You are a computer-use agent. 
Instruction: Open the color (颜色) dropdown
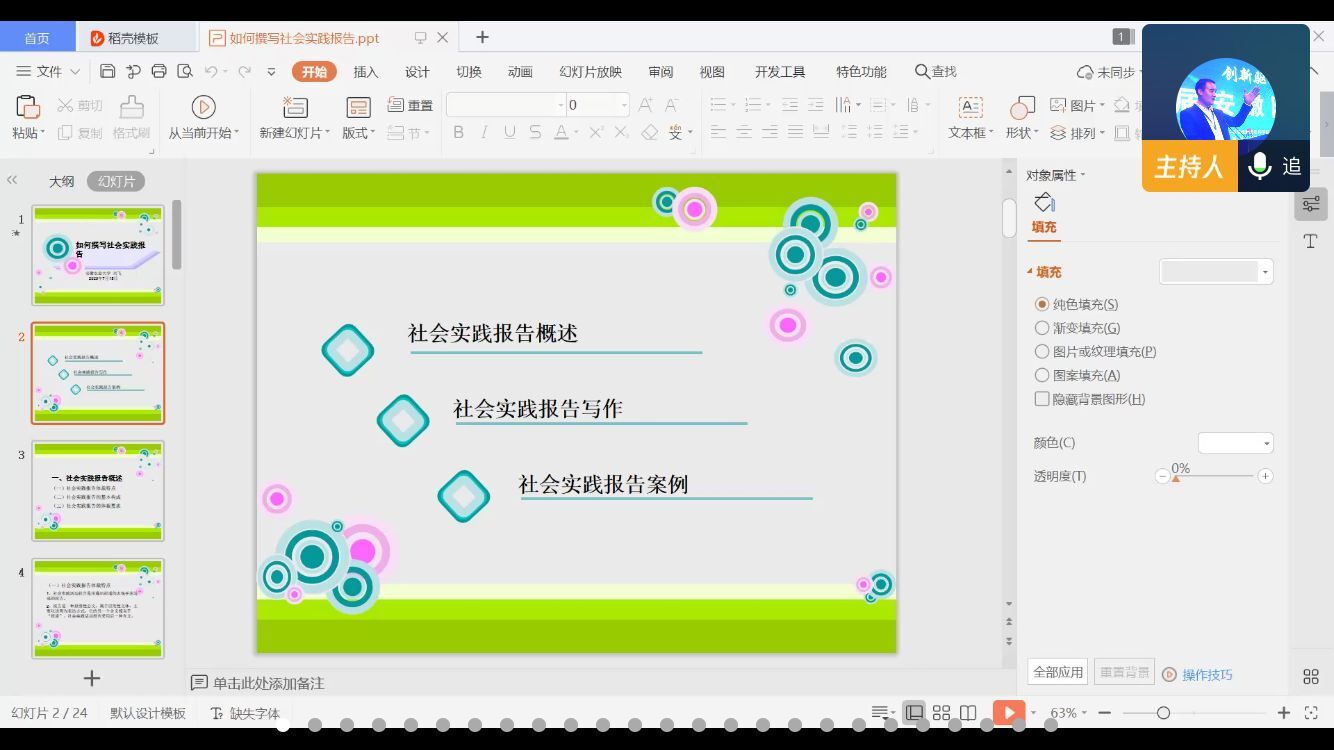pyautogui.click(x=1235, y=443)
